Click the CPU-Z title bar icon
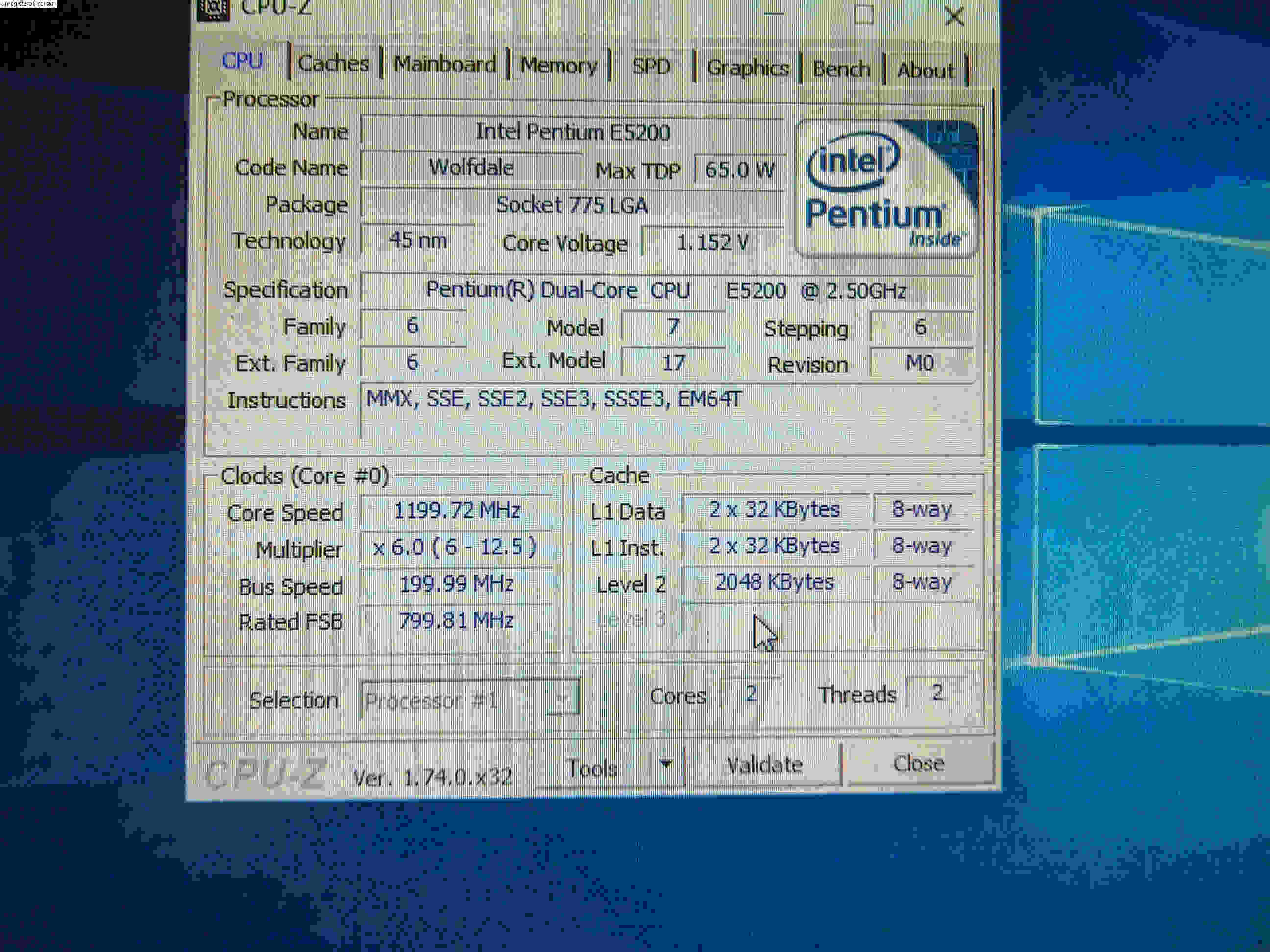 213,9
